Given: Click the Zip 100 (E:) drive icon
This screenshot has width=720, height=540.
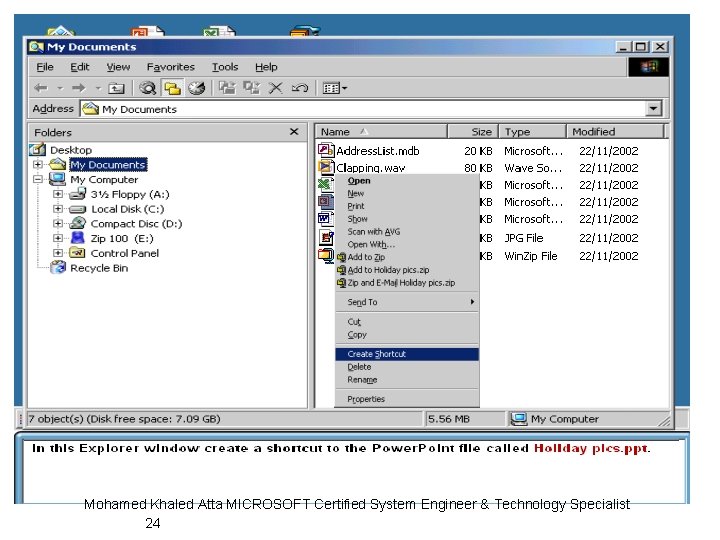Looking at the screenshot, I should tap(78, 238).
